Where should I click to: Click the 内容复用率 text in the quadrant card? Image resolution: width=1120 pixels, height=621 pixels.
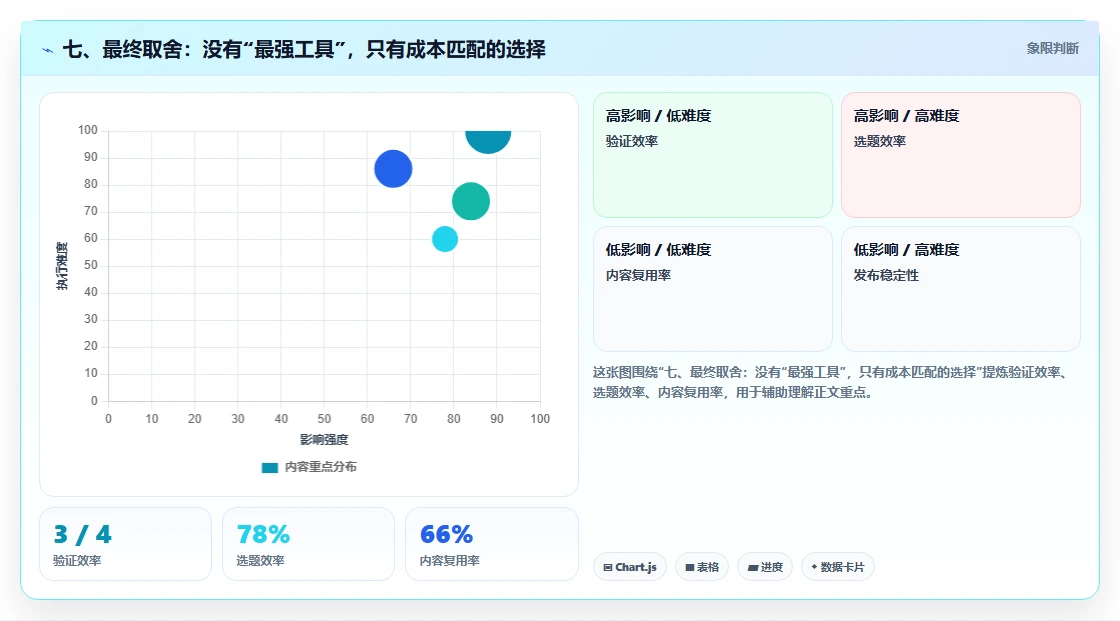638,275
